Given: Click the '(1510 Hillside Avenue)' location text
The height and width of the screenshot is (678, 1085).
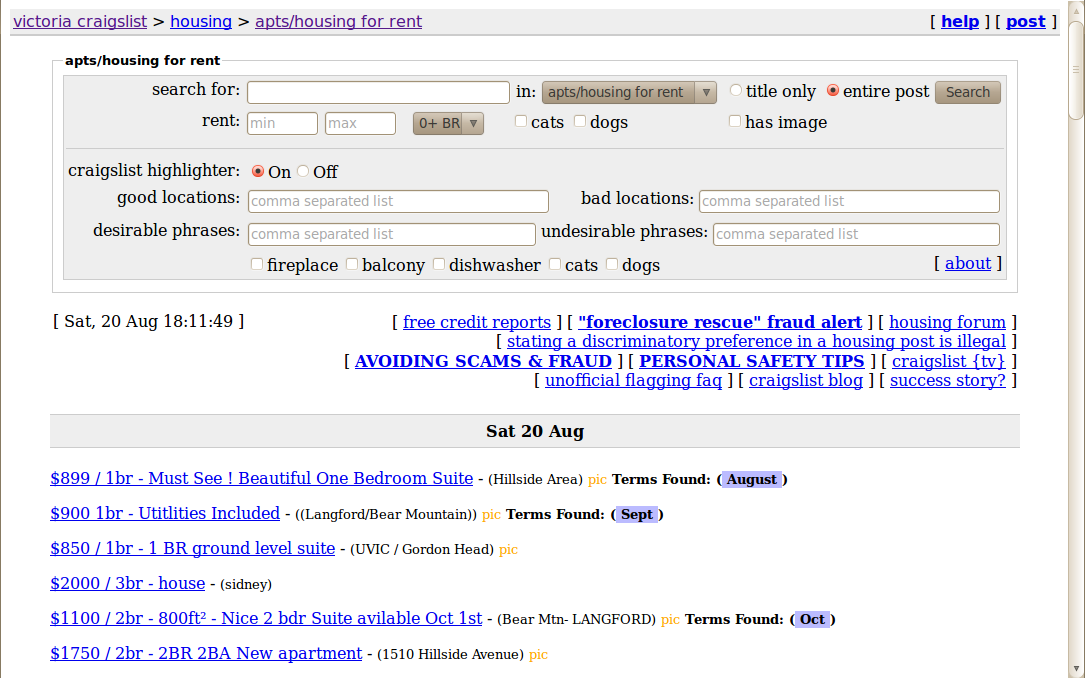Looking at the screenshot, I should click(450, 654).
